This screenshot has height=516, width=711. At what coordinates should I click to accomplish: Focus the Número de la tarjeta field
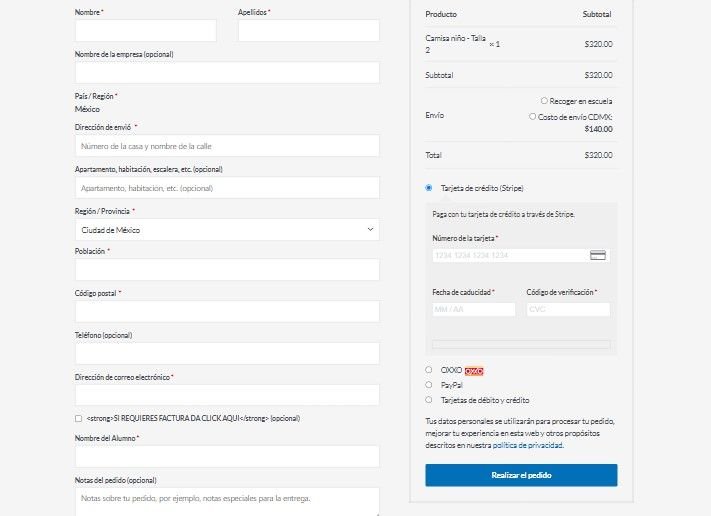(x=510, y=255)
